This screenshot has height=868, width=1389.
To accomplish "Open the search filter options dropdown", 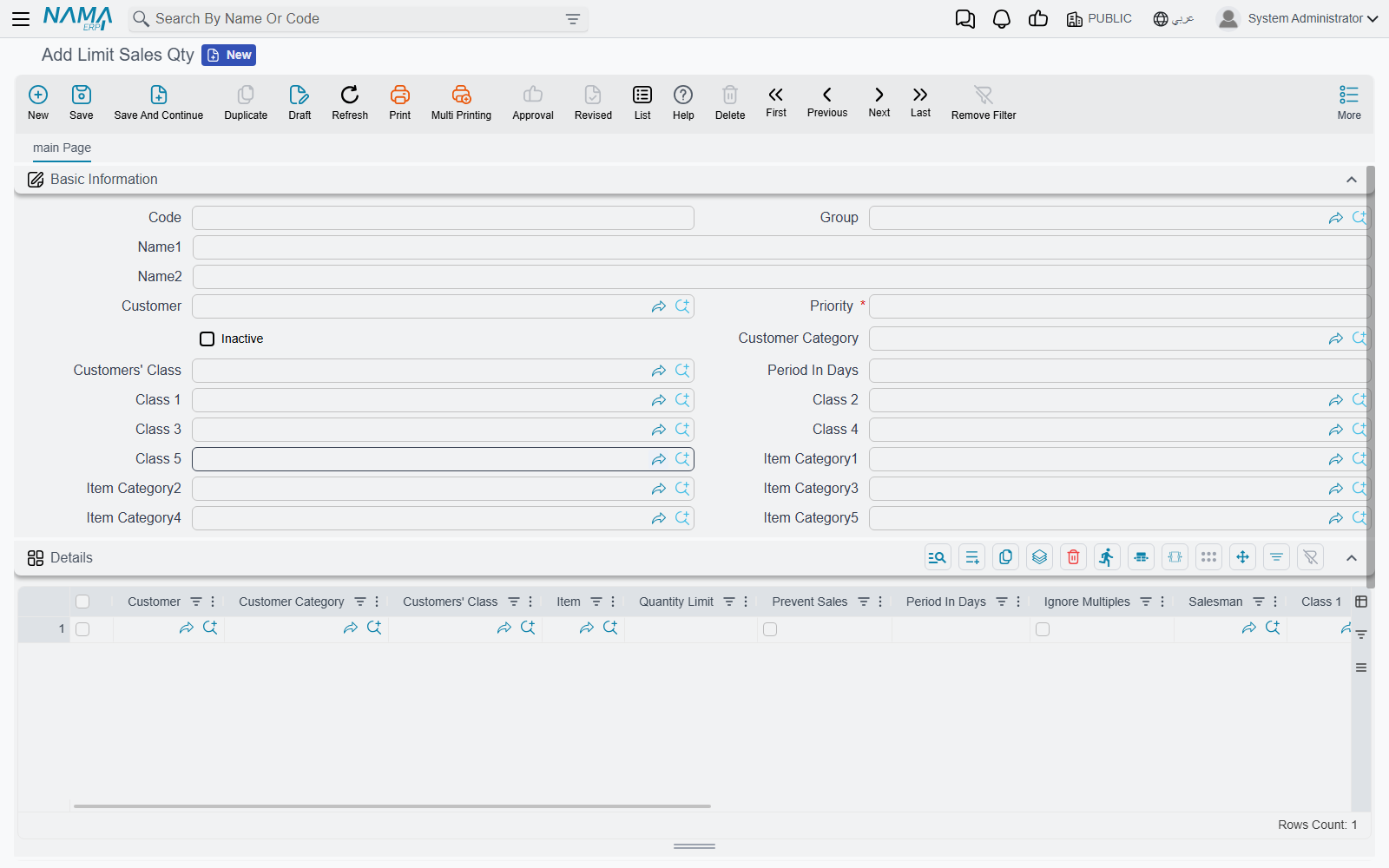I will pos(573,19).
